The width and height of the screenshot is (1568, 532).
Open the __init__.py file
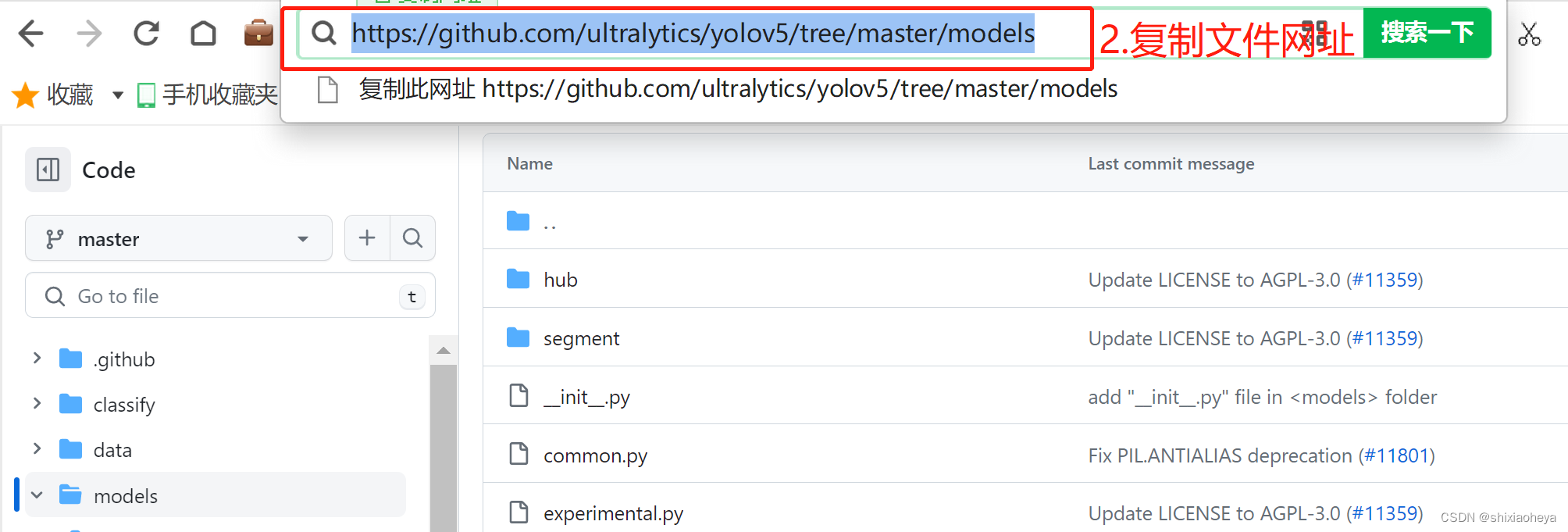click(x=586, y=398)
